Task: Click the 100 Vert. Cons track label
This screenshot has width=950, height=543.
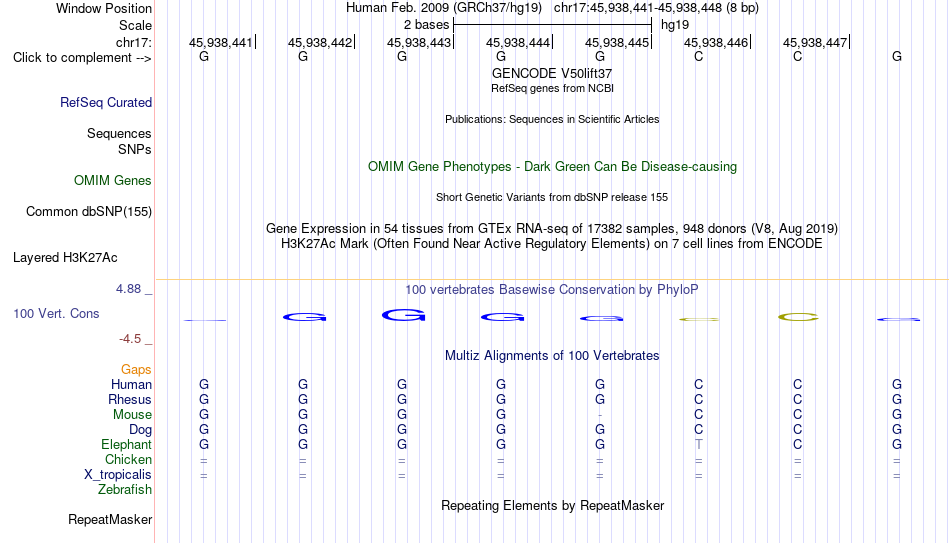Action: [x=56, y=313]
